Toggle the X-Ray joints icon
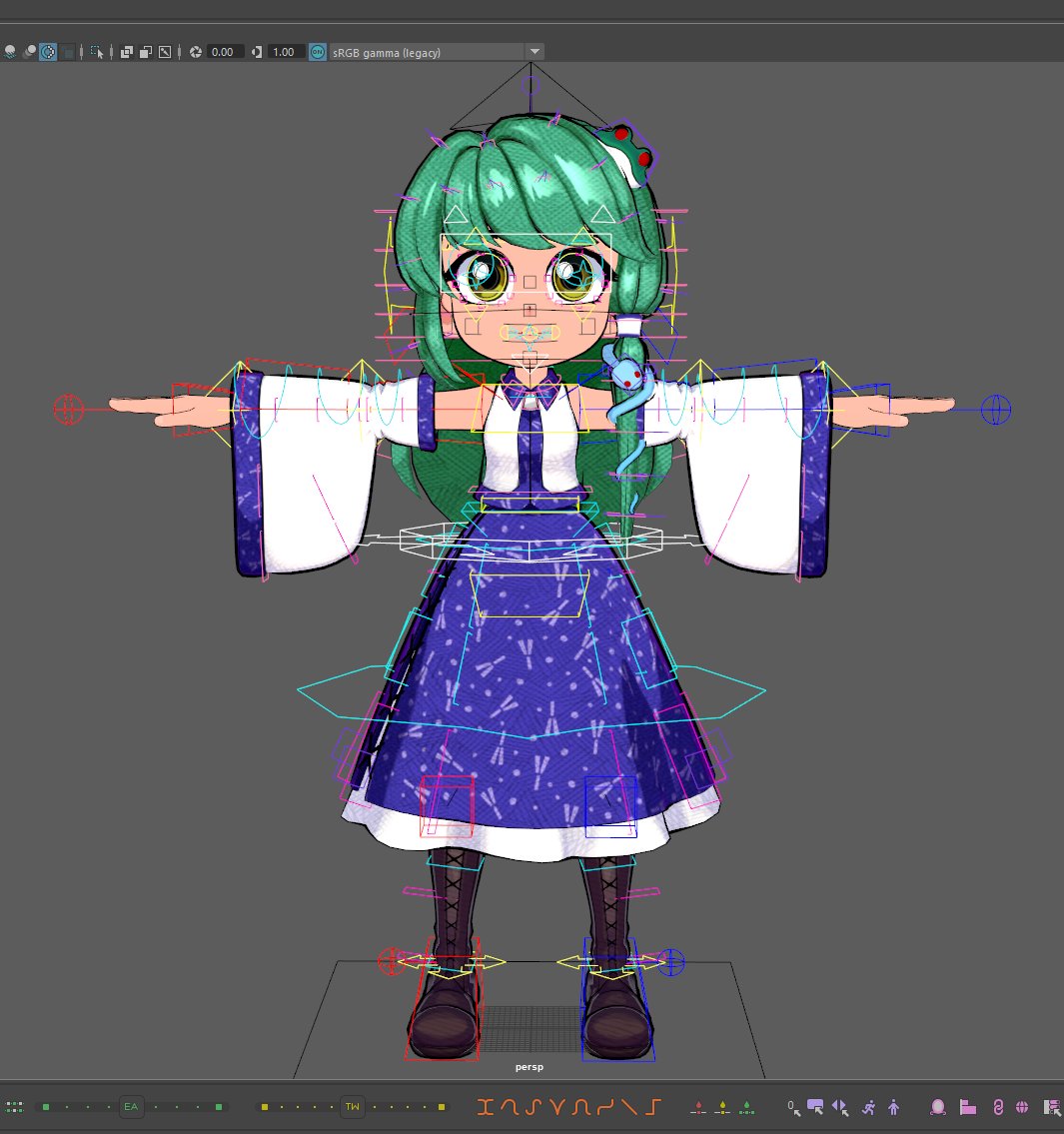 point(146,52)
